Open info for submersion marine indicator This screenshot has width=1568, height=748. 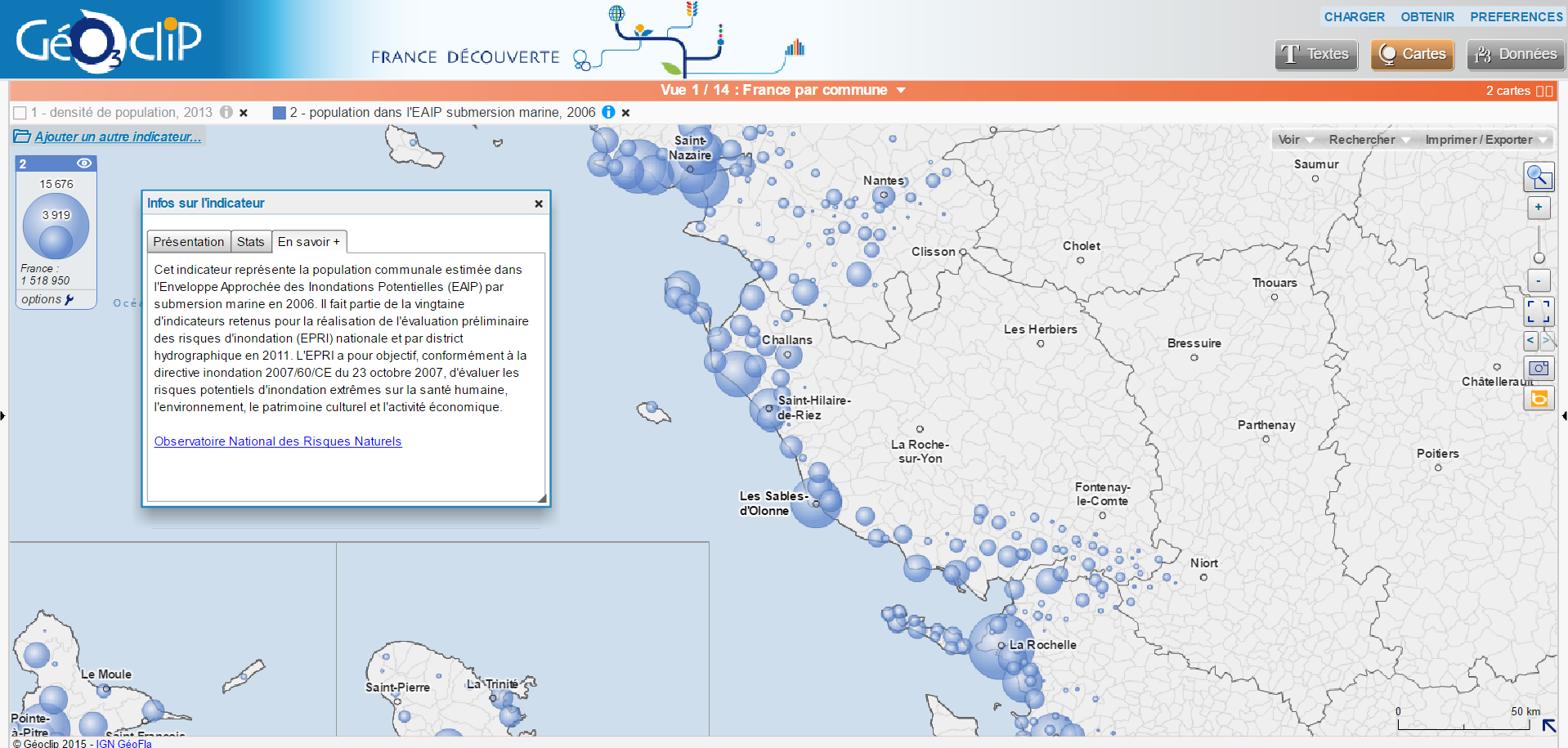(608, 112)
